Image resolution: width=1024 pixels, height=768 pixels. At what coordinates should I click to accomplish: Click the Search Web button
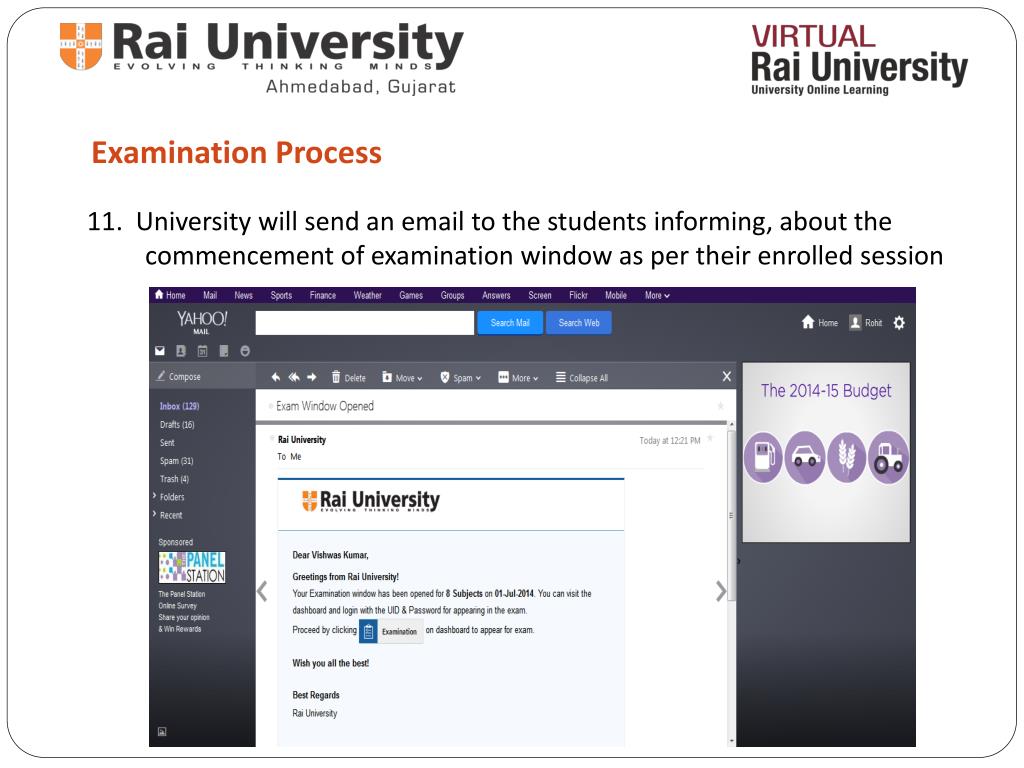tap(579, 323)
